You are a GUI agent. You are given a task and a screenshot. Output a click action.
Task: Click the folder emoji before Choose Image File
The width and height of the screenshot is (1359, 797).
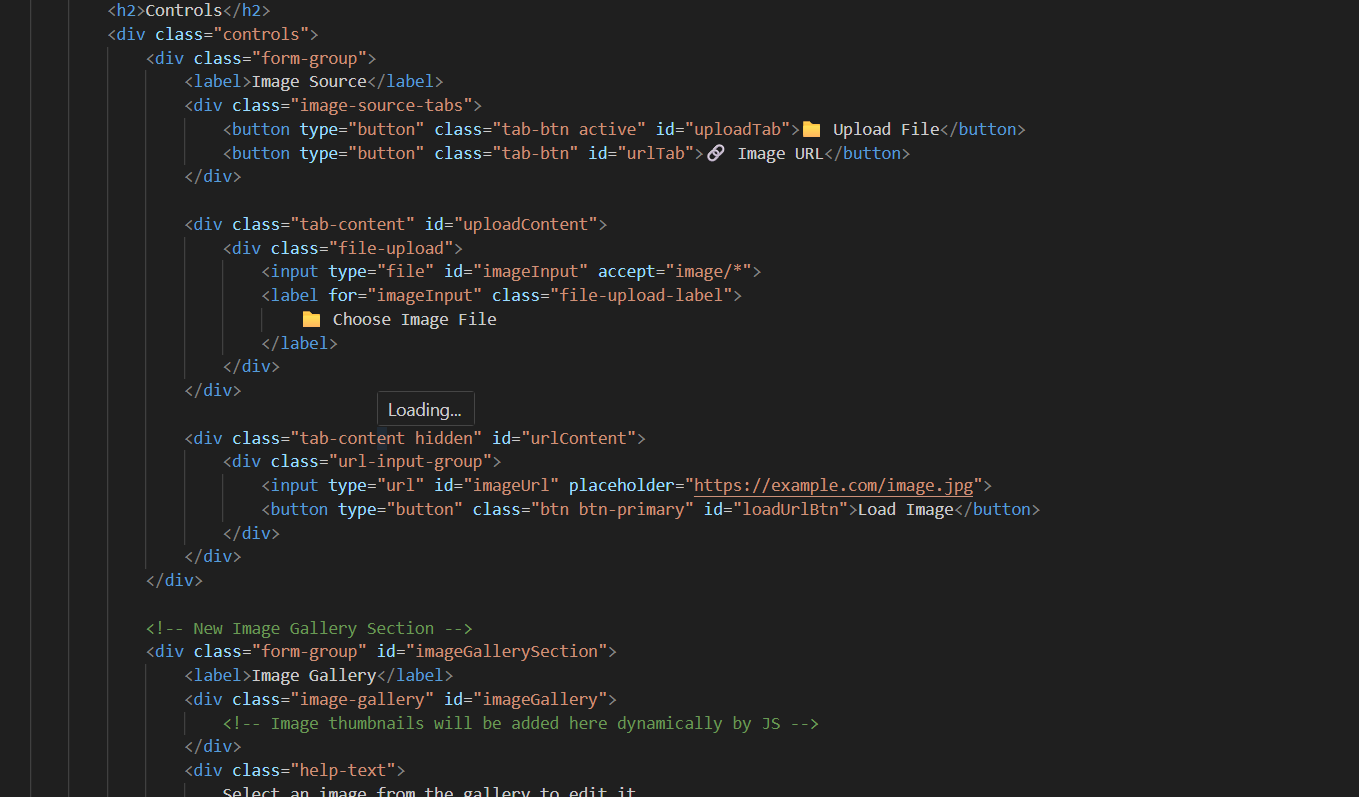click(x=312, y=319)
